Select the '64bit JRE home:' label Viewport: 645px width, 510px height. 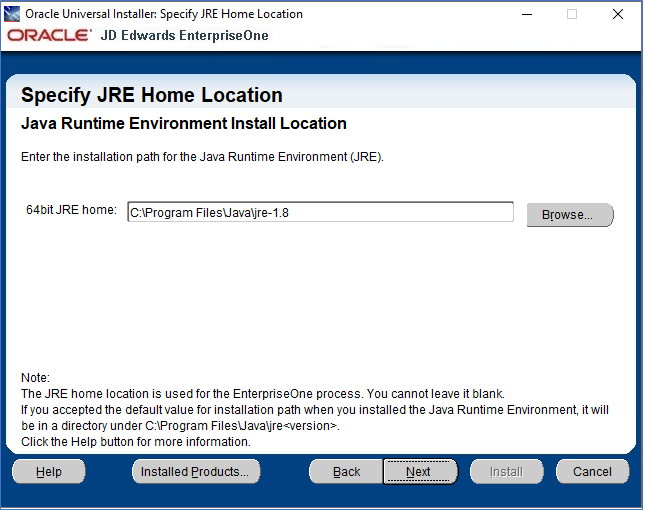(71, 210)
